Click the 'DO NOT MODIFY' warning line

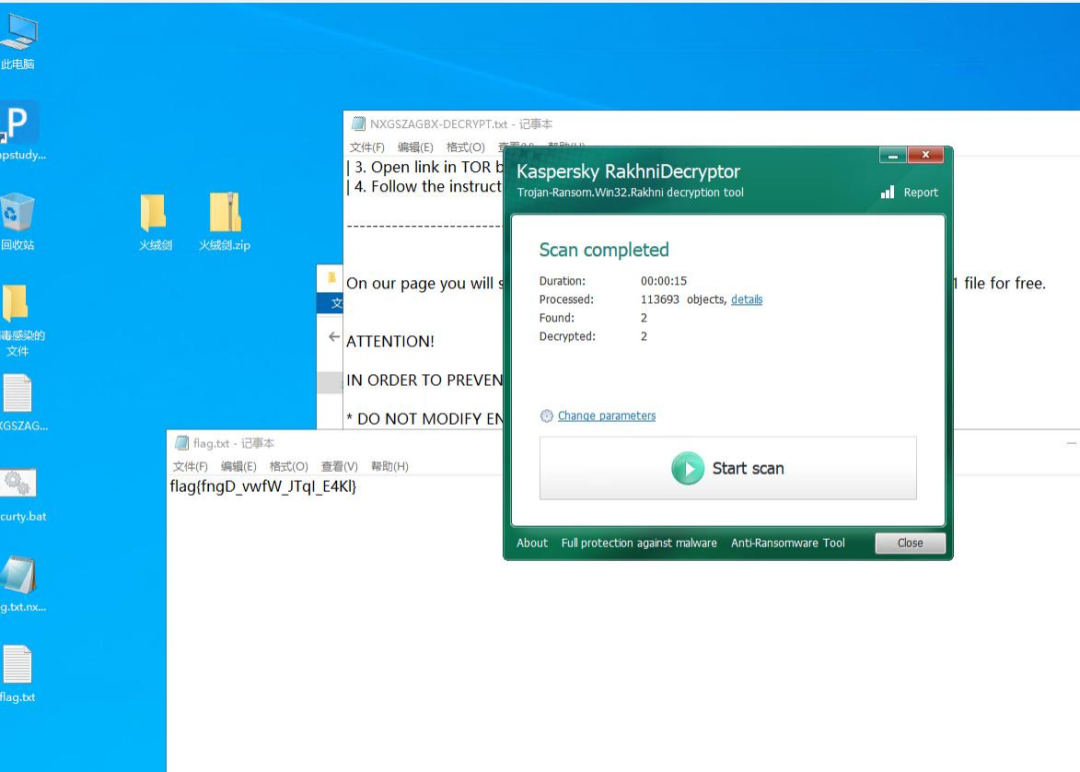pos(425,419)
